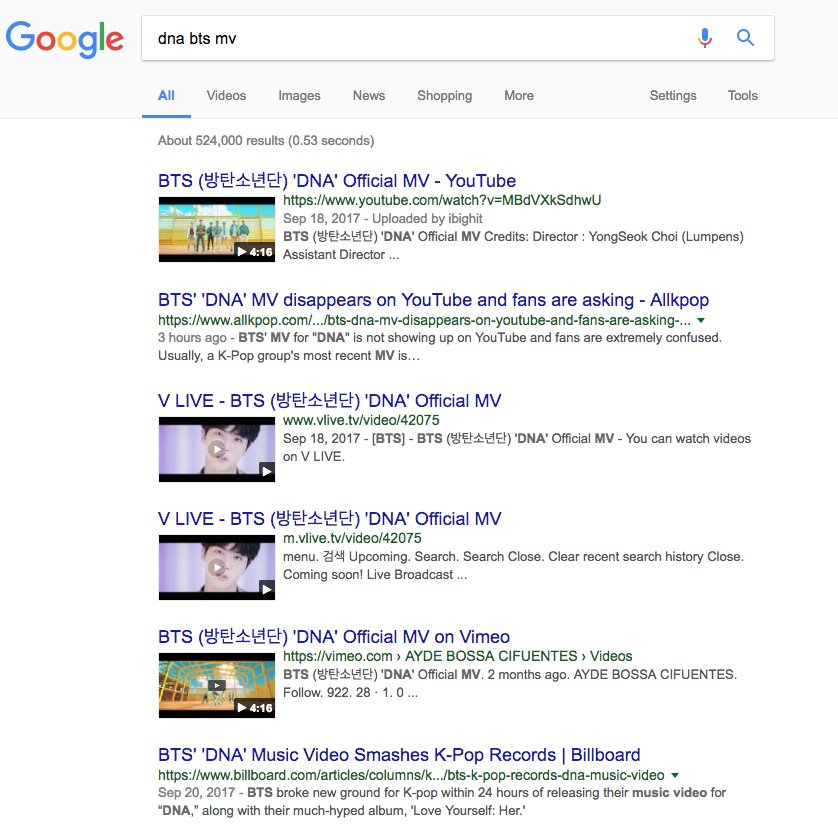Screen dimensions: 838x830
Task: Open the first V LIVE 'DNA' Official MV title
Action: pos(330,400)
